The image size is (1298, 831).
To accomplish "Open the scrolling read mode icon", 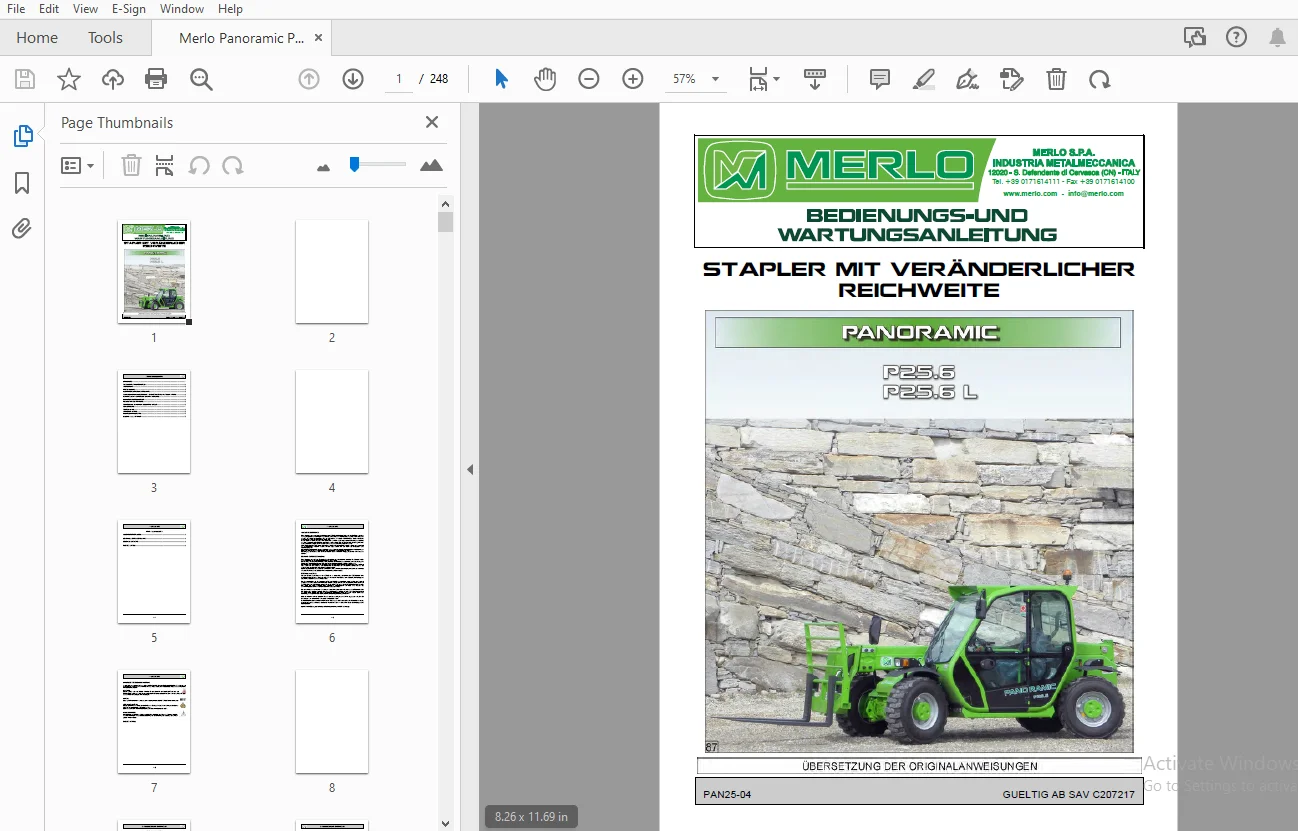I will point(815,79).
